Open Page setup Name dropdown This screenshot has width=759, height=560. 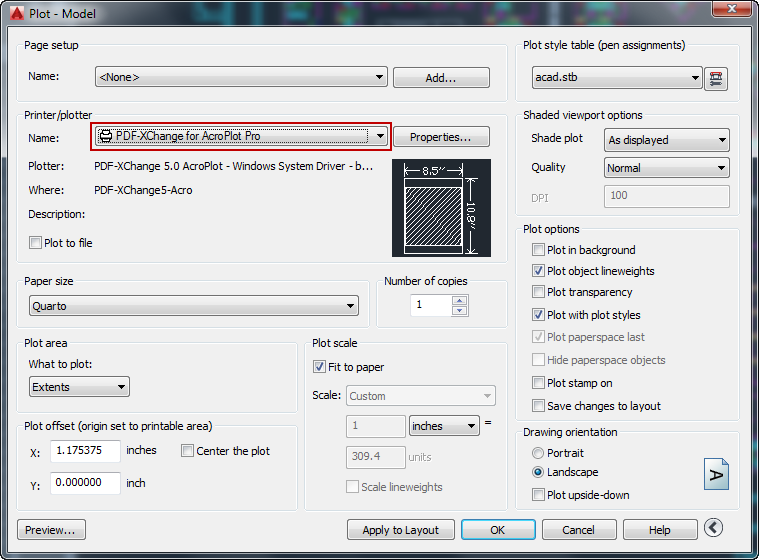[x=241, y=77]
